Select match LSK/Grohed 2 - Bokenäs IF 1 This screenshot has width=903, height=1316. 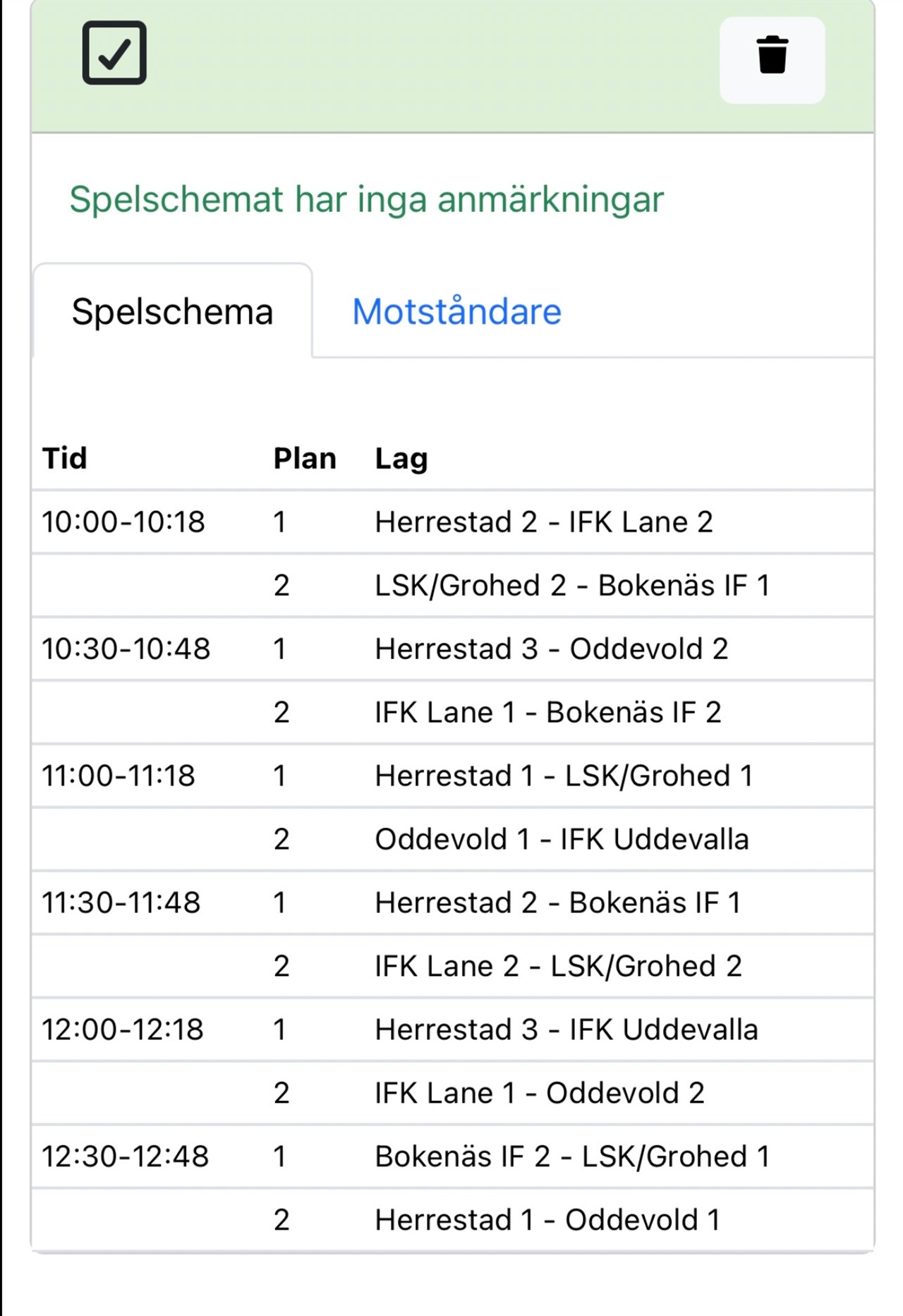click(572, 585)
